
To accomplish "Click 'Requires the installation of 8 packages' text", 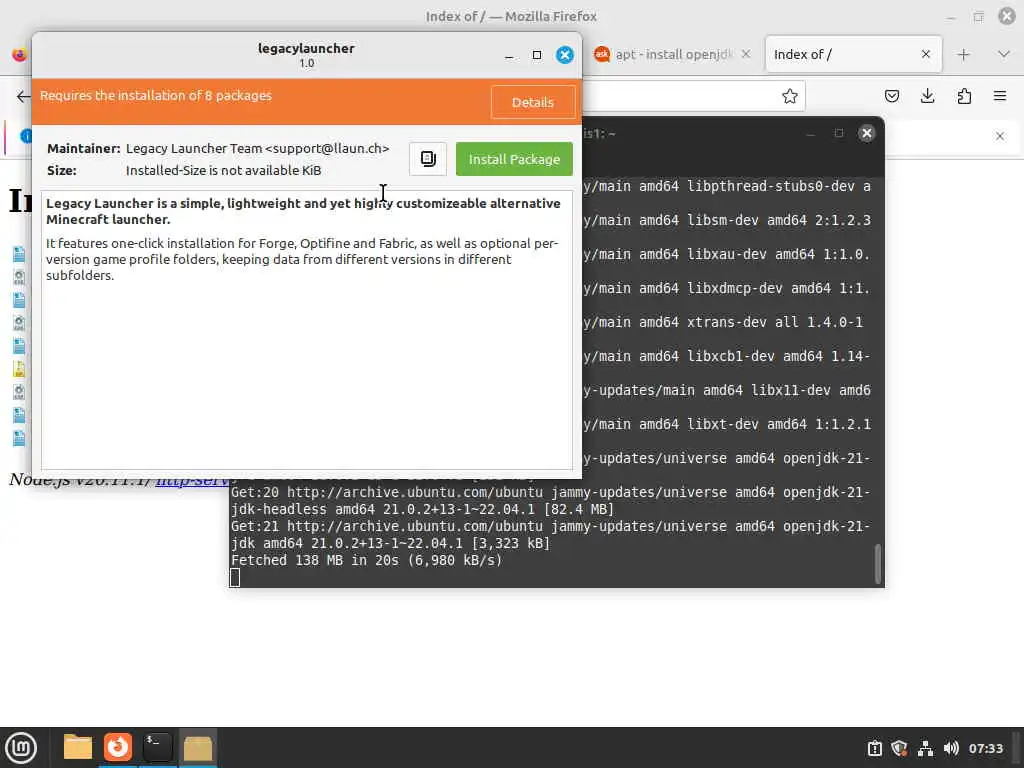I will pos(155,95).
